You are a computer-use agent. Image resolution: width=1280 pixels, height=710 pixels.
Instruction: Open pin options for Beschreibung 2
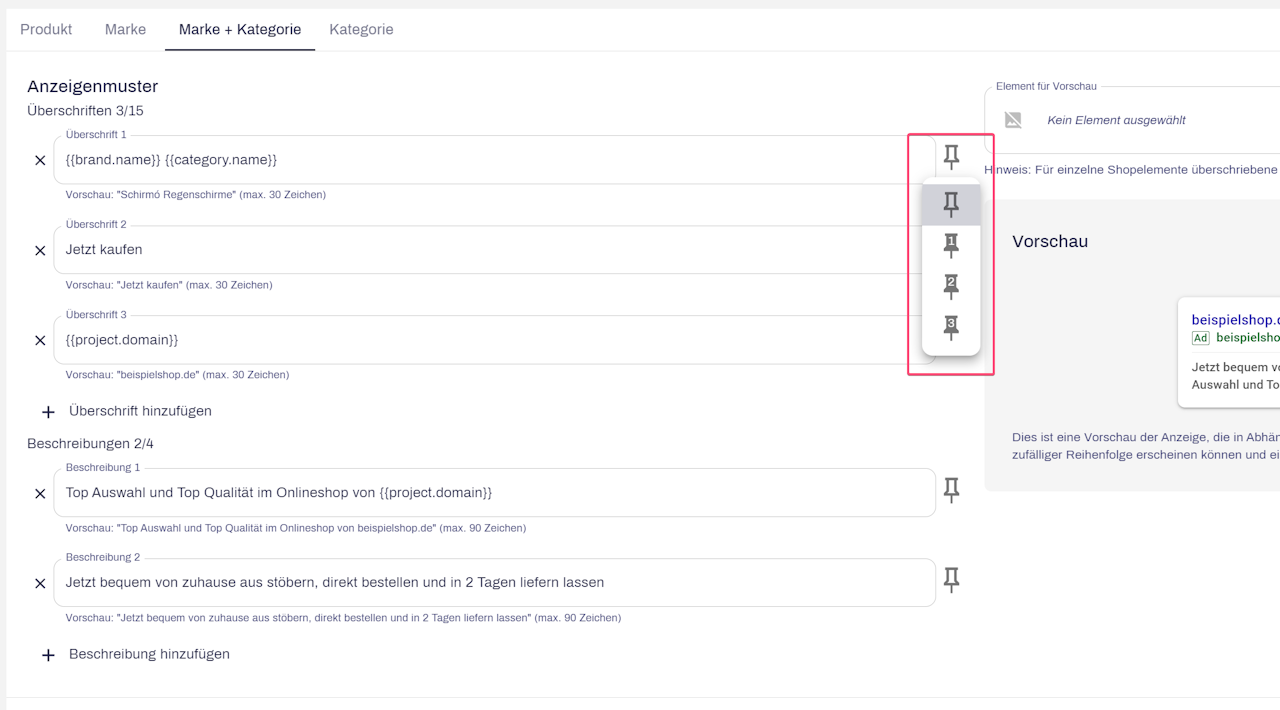(951, 580)
